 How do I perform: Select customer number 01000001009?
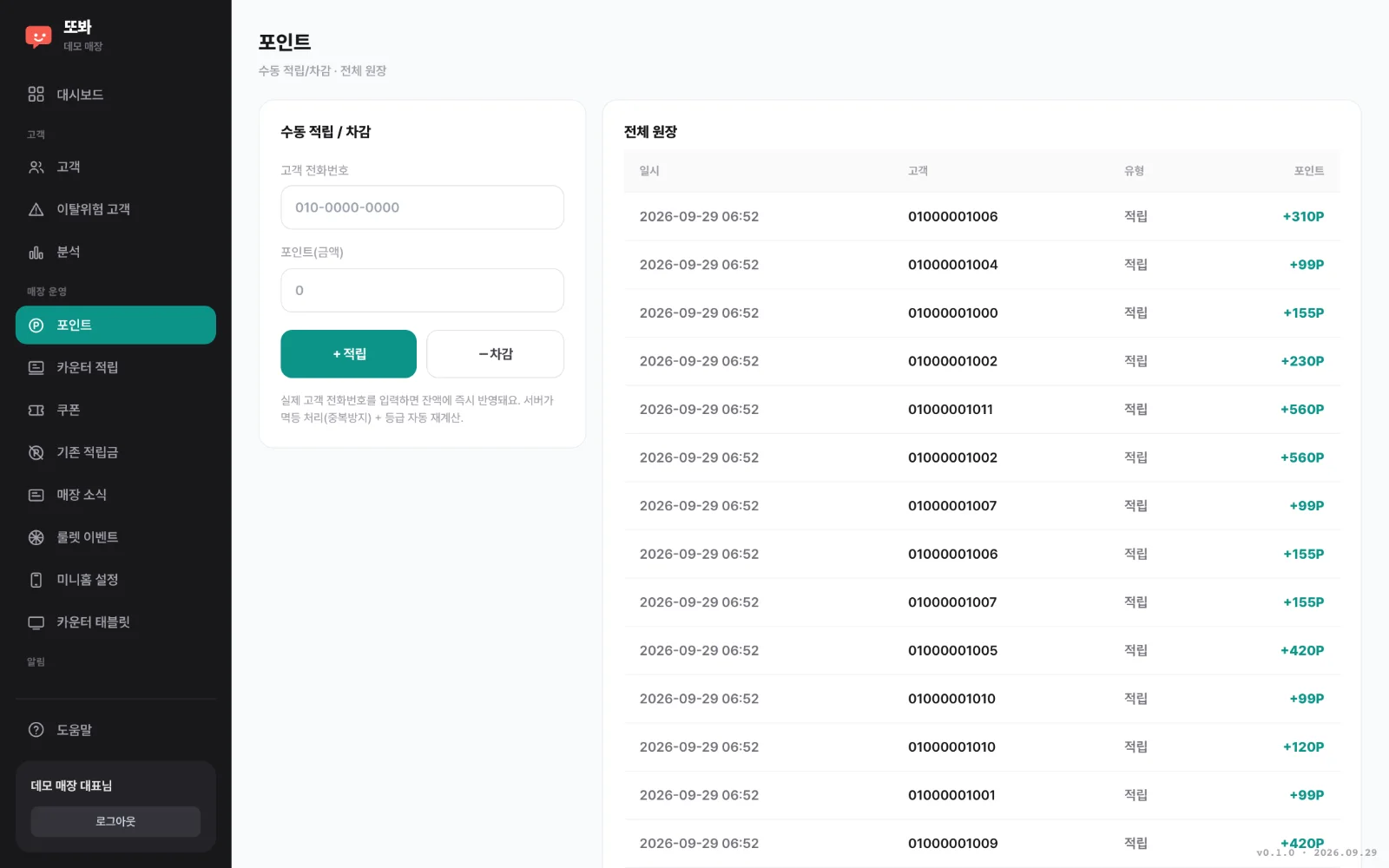[x=953, y=844]
